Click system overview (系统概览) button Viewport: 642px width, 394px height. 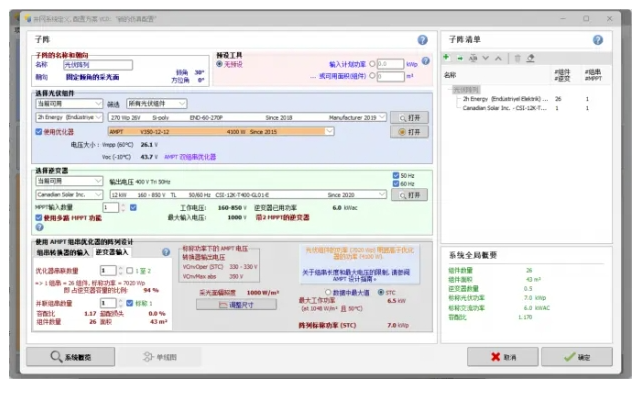[x=70, y=357]
